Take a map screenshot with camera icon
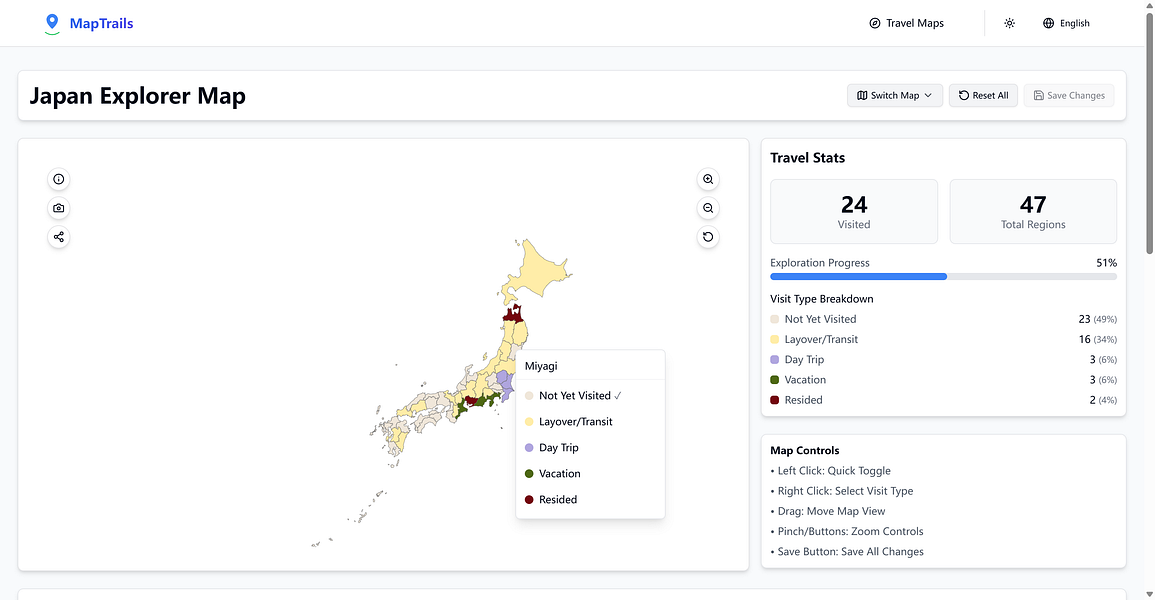1155x600 pixels. click(59, 208)
